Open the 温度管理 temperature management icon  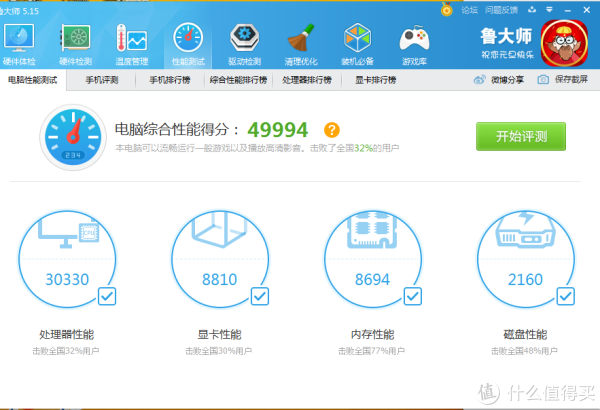click(x=132, y=38)
